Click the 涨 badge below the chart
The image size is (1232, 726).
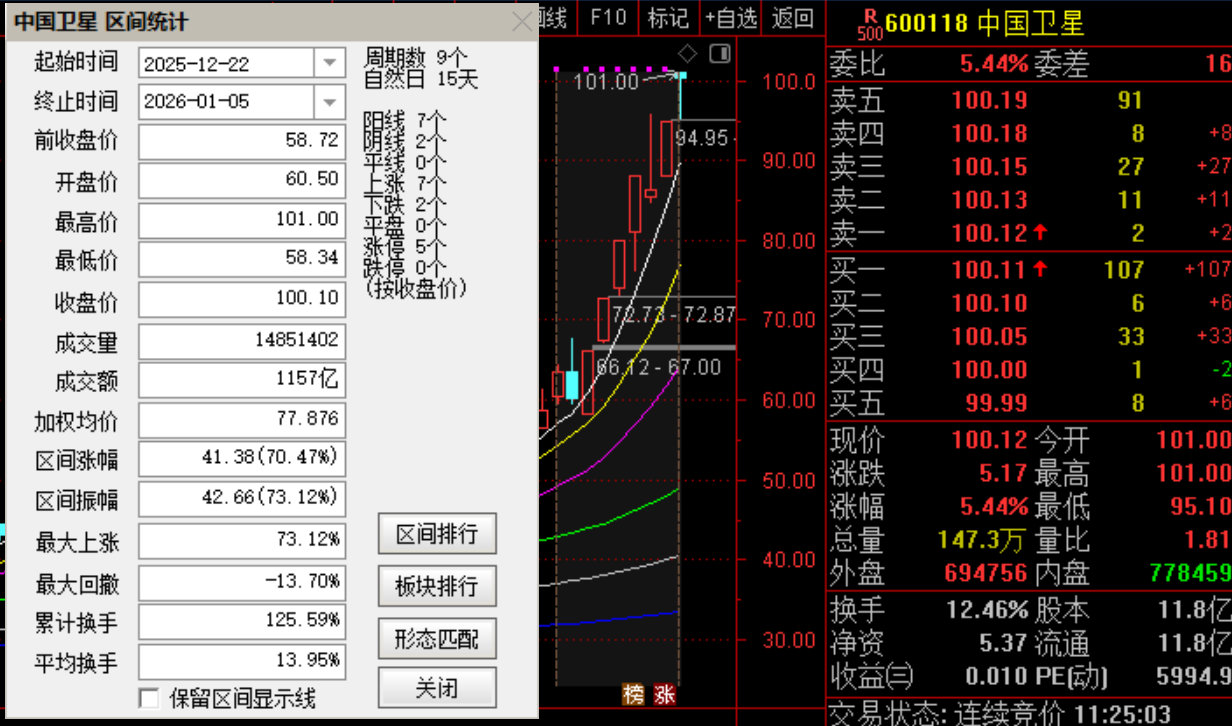pyautogui.click(x=665, y=695)
